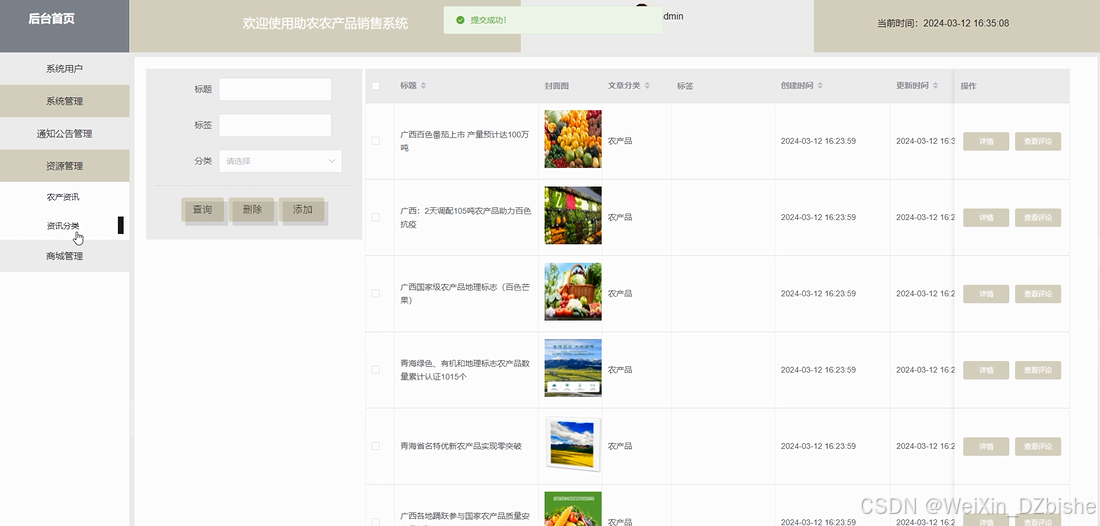This screenshot has height=526, width=1100.
Task: Click 查看评论 for 青海绿色、有机 row
Action: 1038,370
